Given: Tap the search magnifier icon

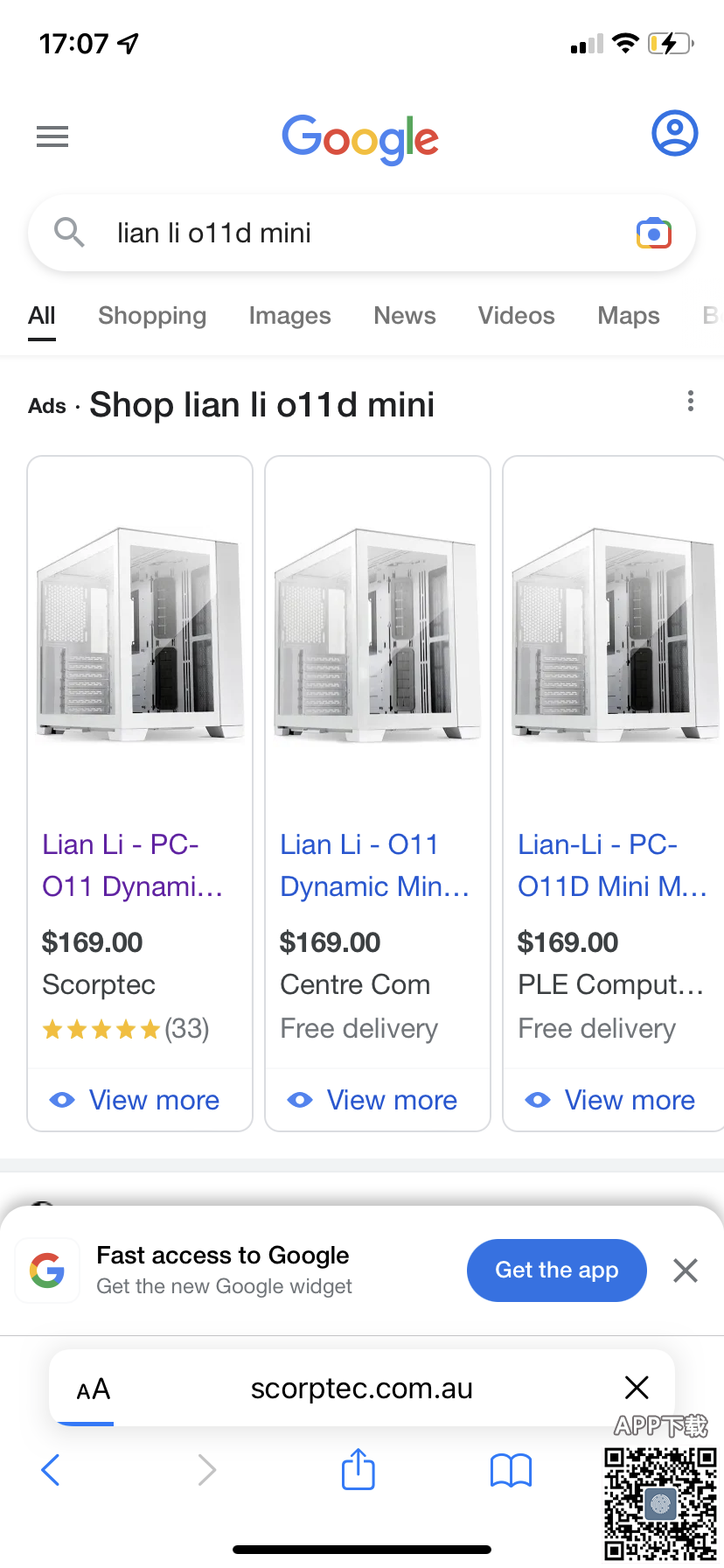Looking at the screenshot, I should (69, 233).
